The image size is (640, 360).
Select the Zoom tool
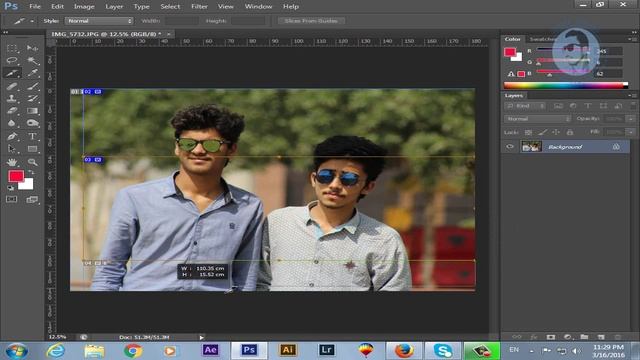coord(32,162)
